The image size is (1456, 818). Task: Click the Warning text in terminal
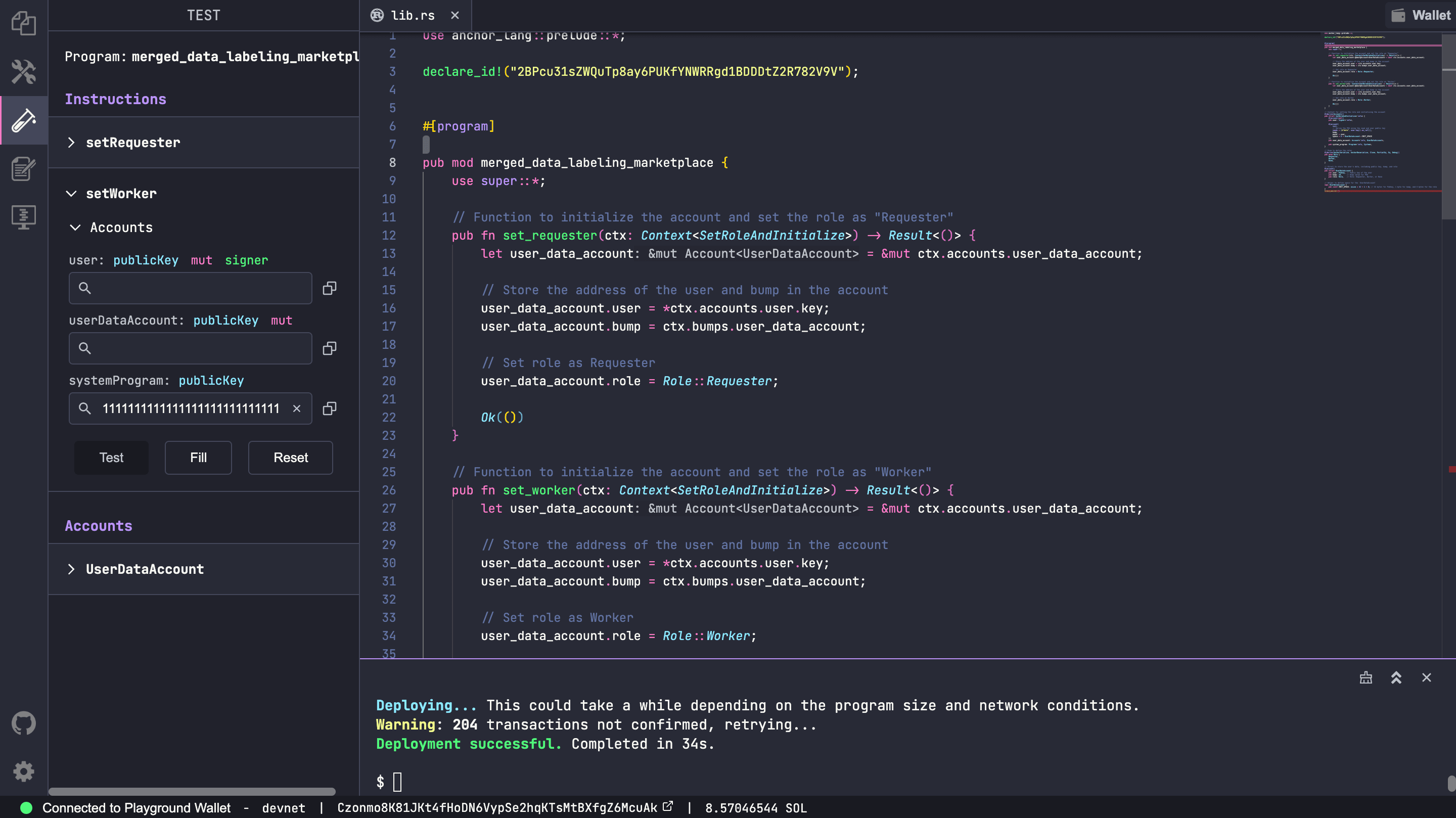(x=405, y=724)
